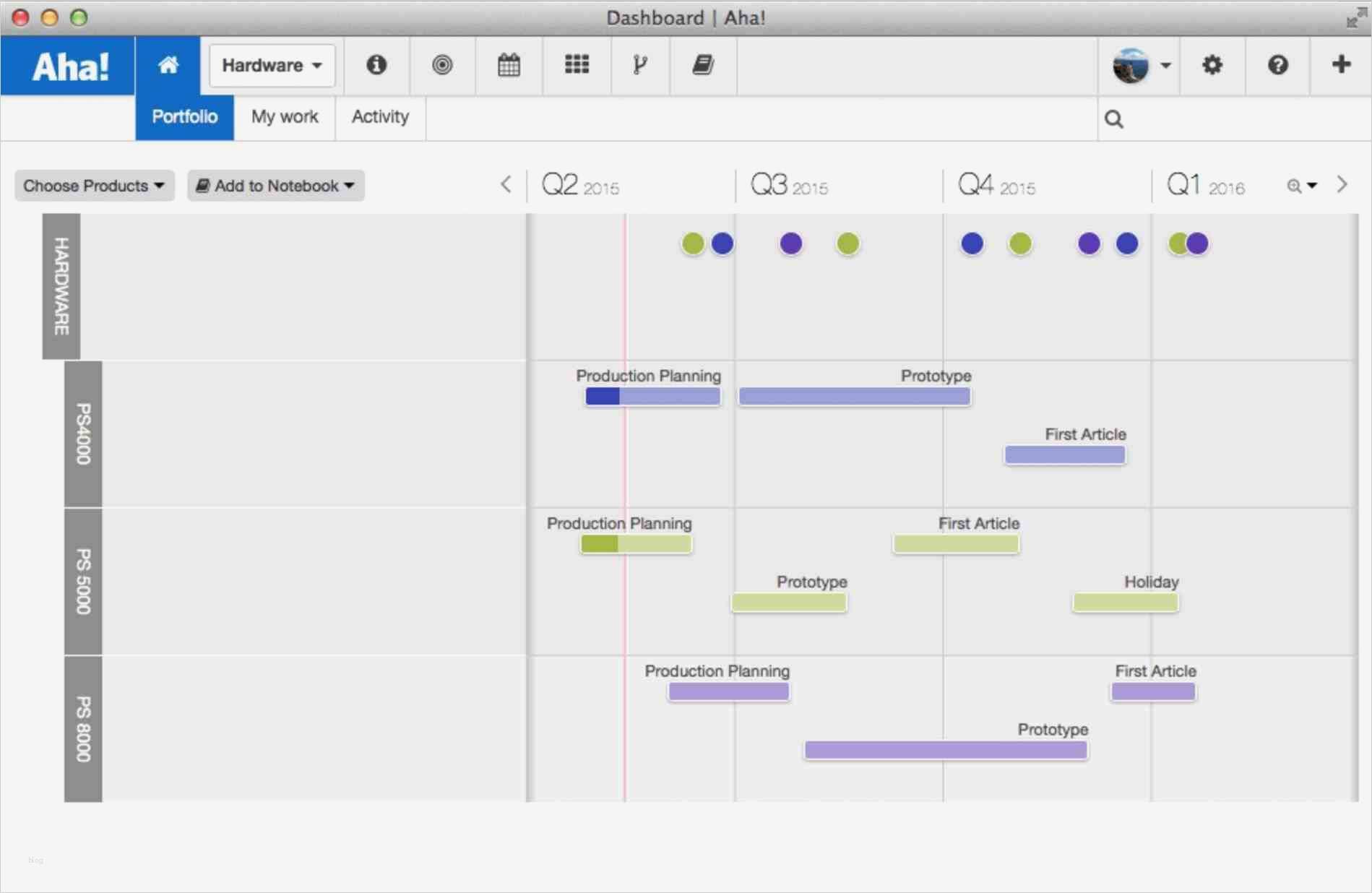Select the PS4000 row label
Screen dimensions: 1372x893
point(83,433)
